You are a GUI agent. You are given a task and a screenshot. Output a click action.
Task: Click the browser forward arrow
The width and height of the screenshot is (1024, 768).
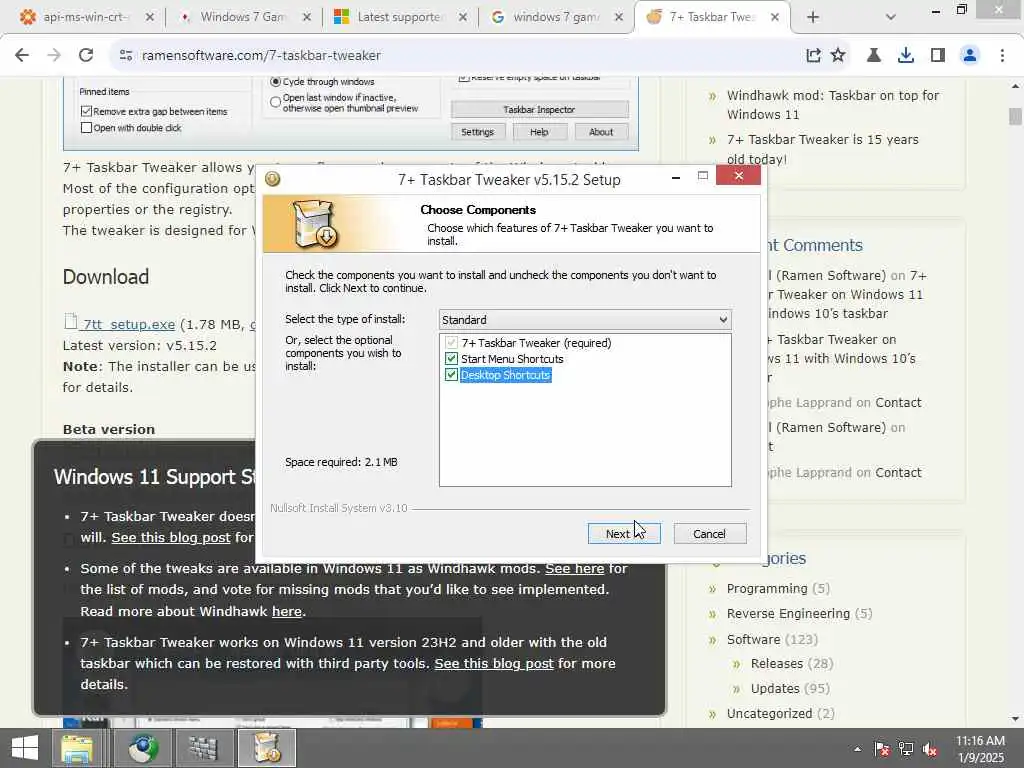pyautogui.click(x=54, y=56)
